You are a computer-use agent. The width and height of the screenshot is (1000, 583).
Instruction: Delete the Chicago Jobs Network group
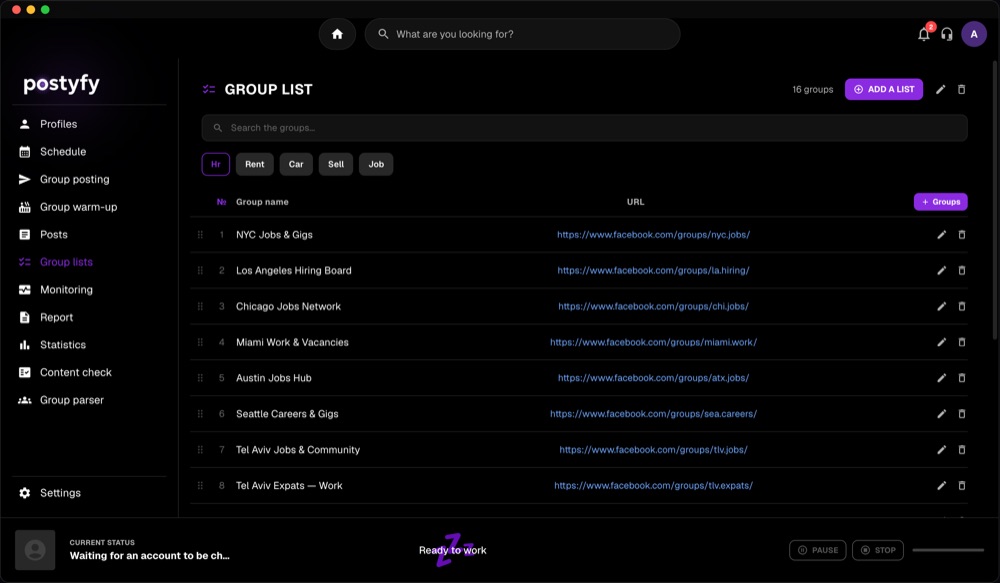962,306
